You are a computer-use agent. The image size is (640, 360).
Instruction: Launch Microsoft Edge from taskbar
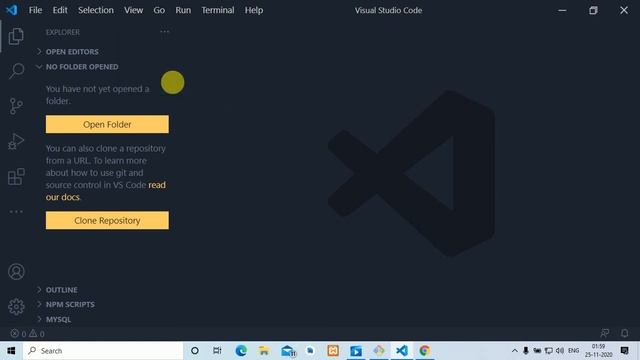241,351
